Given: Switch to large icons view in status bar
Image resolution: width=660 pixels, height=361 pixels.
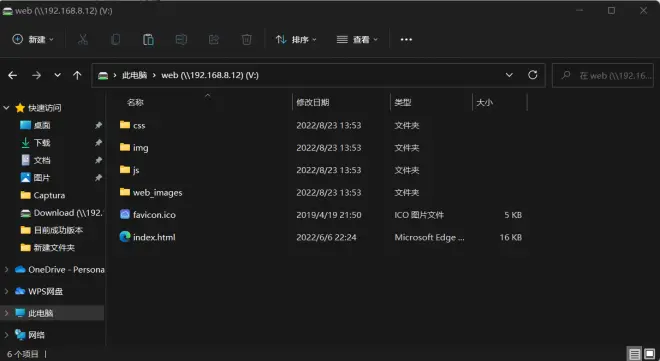Looking at the screenshot, I should (649, 354).
